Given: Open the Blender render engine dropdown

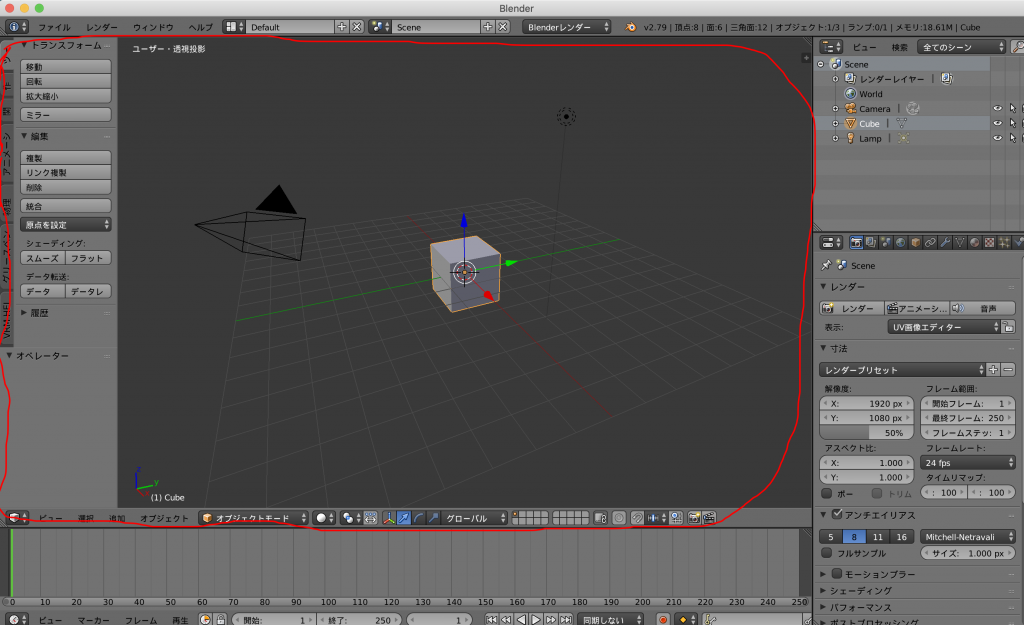Looking at the screenshot, I should [x=566, y=27].
